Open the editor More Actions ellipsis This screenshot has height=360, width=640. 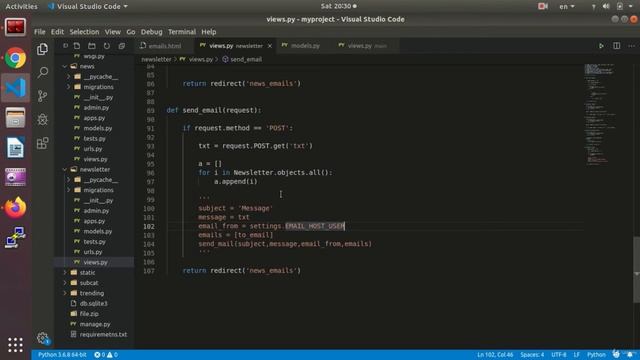pyautogui.click(x=631, y=46)
